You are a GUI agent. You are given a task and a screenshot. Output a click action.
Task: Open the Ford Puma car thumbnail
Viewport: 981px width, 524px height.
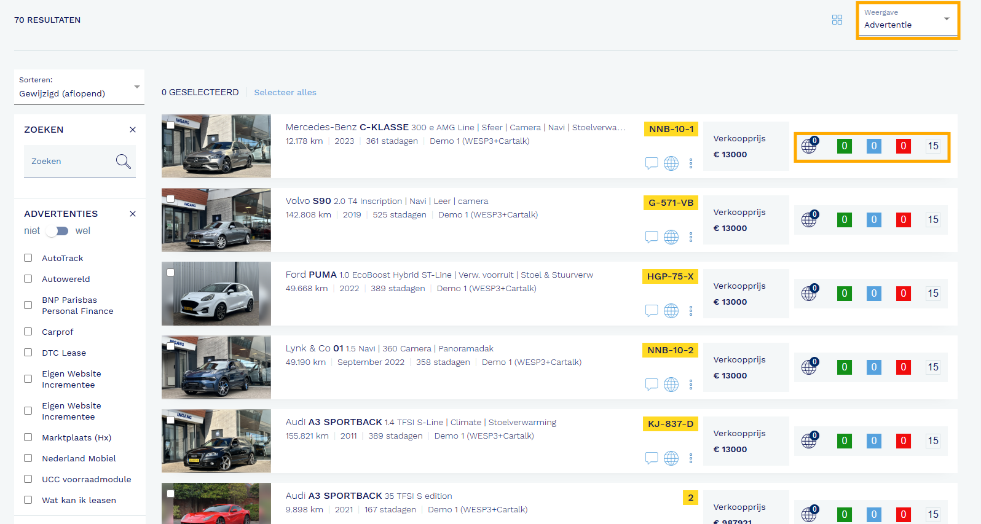[216, 293]
